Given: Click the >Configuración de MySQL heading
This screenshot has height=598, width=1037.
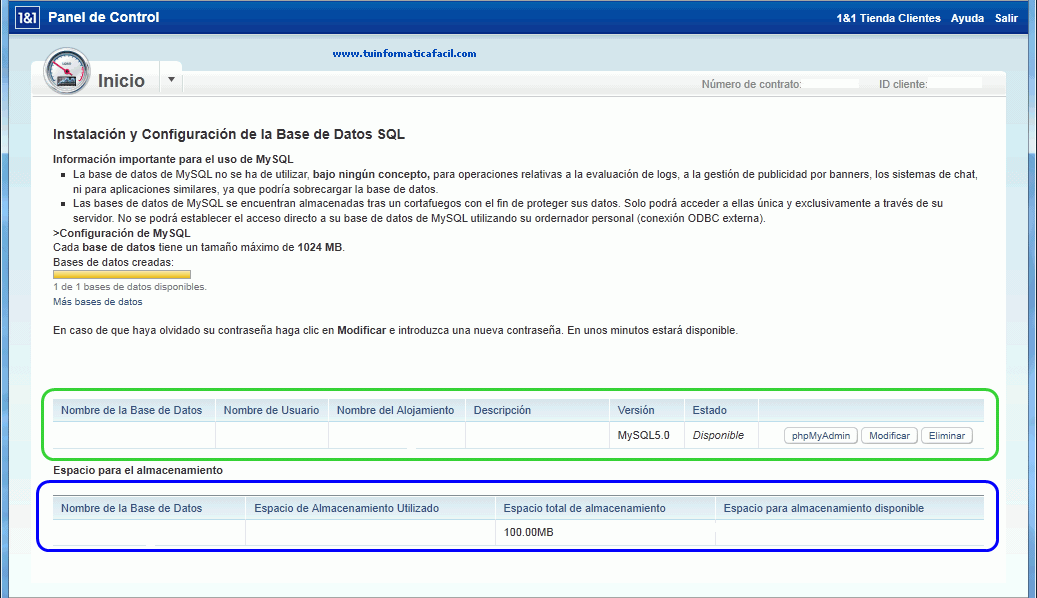Looking at the screenshot, I should [x=122, y=233].
